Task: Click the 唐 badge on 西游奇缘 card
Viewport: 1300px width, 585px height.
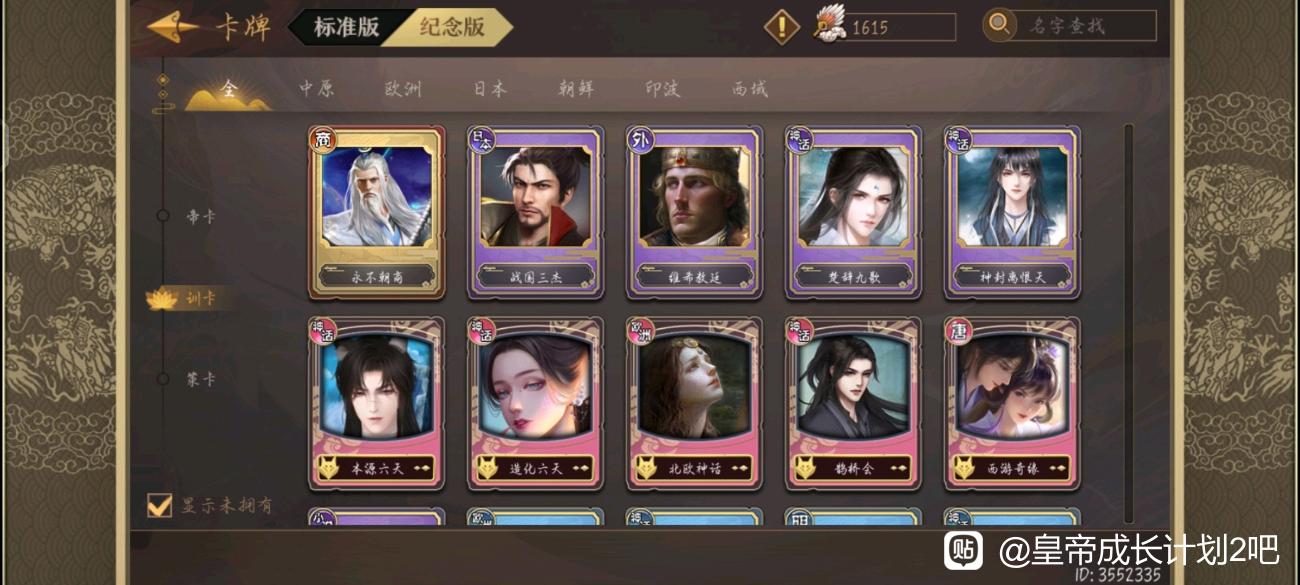Action: pos(958,331)
